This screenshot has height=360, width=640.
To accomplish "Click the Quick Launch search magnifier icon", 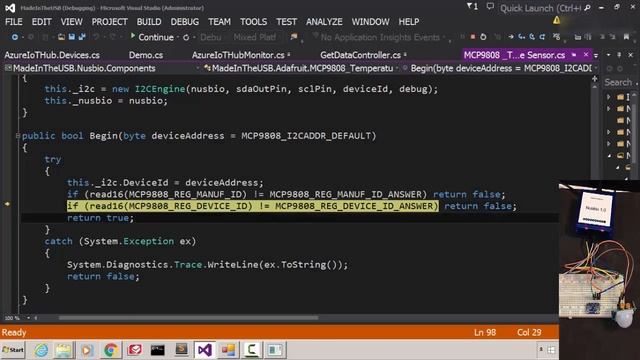I will pos(587,8).
